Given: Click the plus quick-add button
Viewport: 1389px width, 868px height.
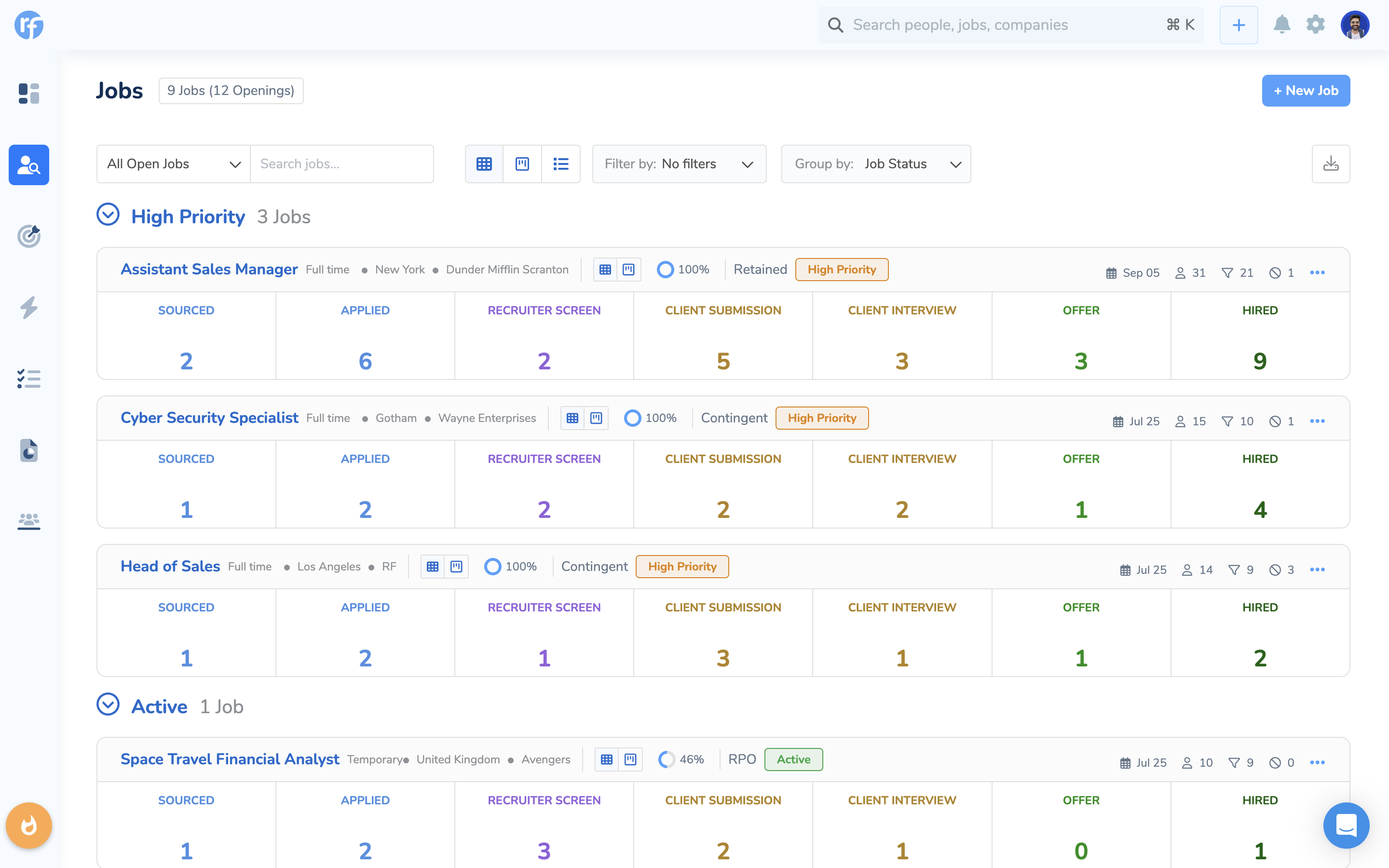Looking at the screenshot, I should (x=1239, y=25).
